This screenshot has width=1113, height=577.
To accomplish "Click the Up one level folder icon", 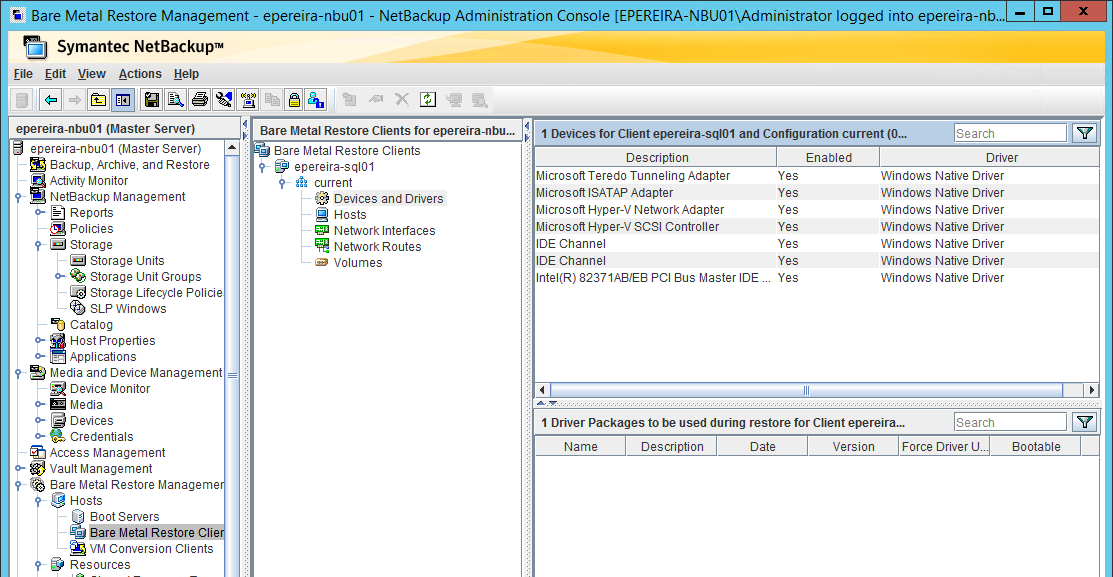I will [98, 100].
